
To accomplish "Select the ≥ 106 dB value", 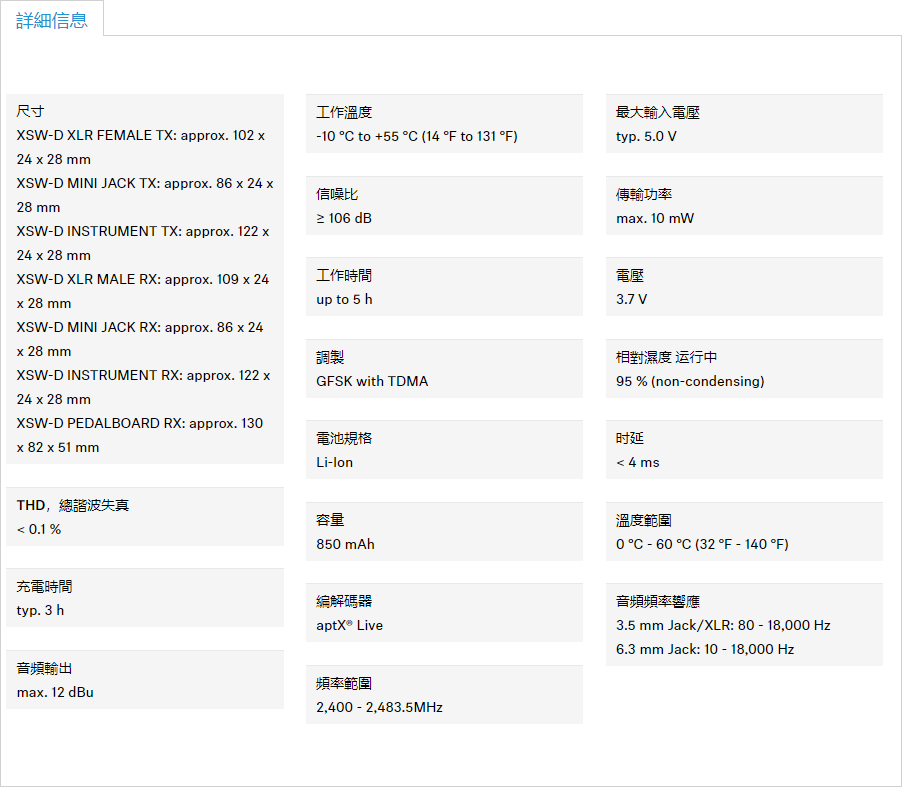I will (x=344, y=218).
